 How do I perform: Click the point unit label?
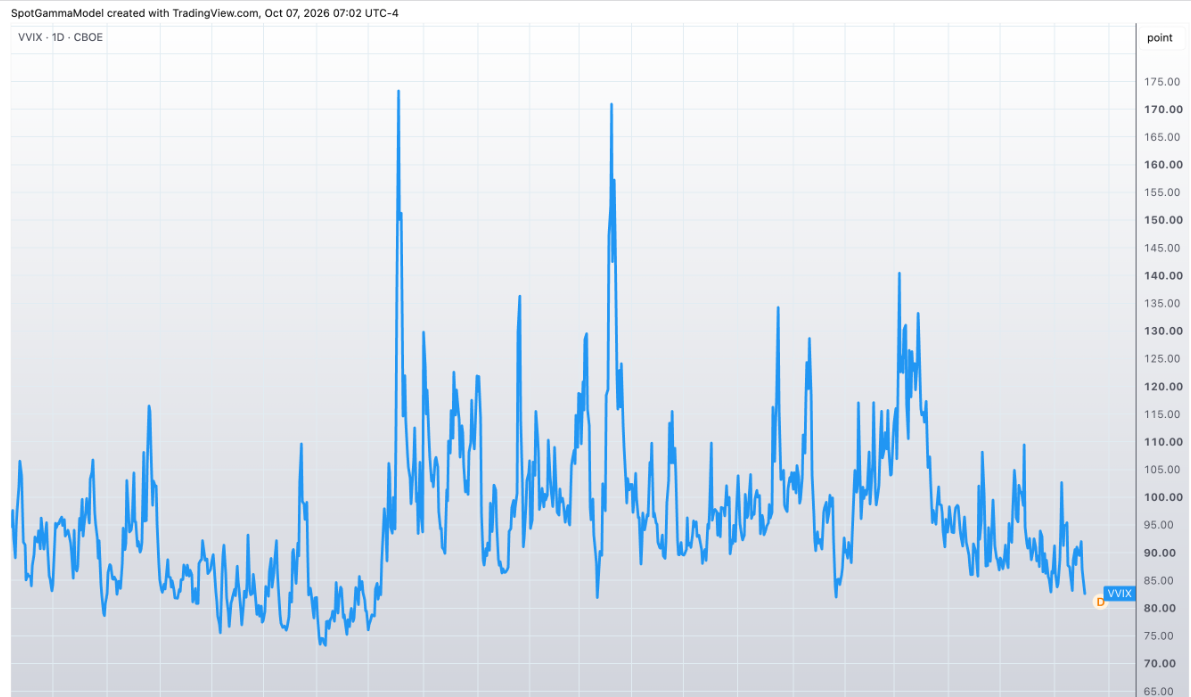1160,38
